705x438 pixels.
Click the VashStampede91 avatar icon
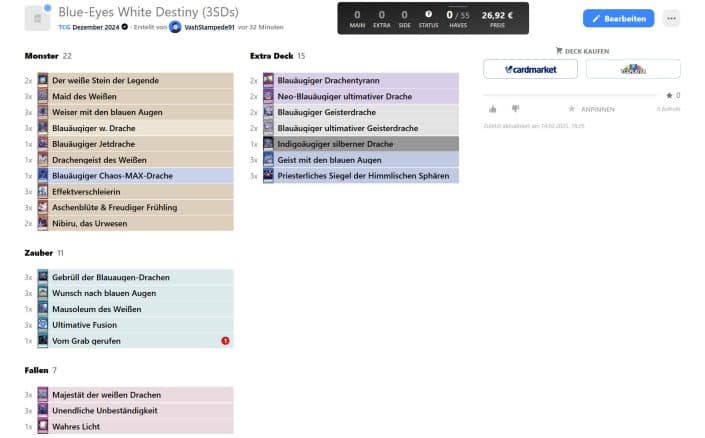(175, 27)
